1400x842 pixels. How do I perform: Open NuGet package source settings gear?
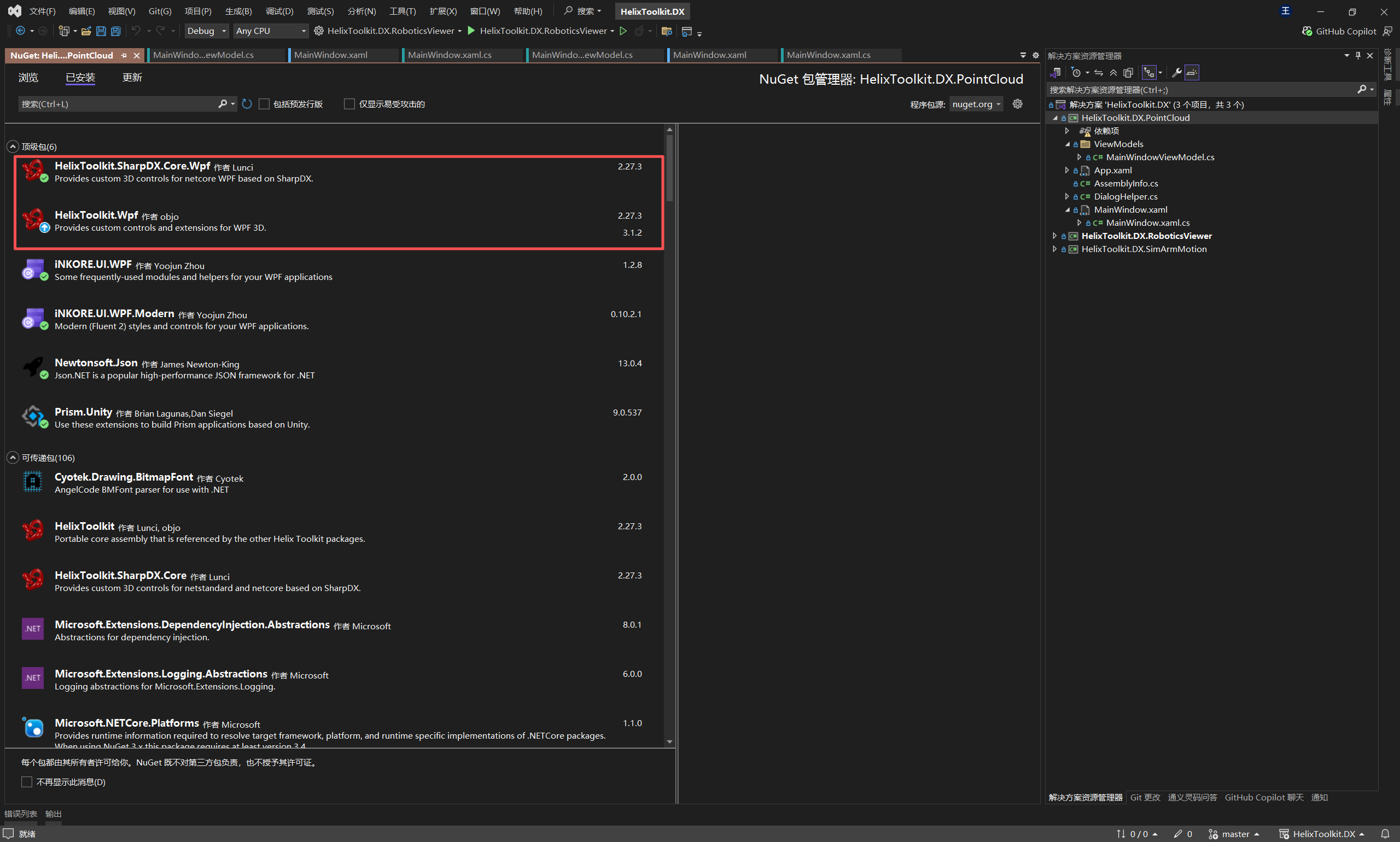(1018, 104)
